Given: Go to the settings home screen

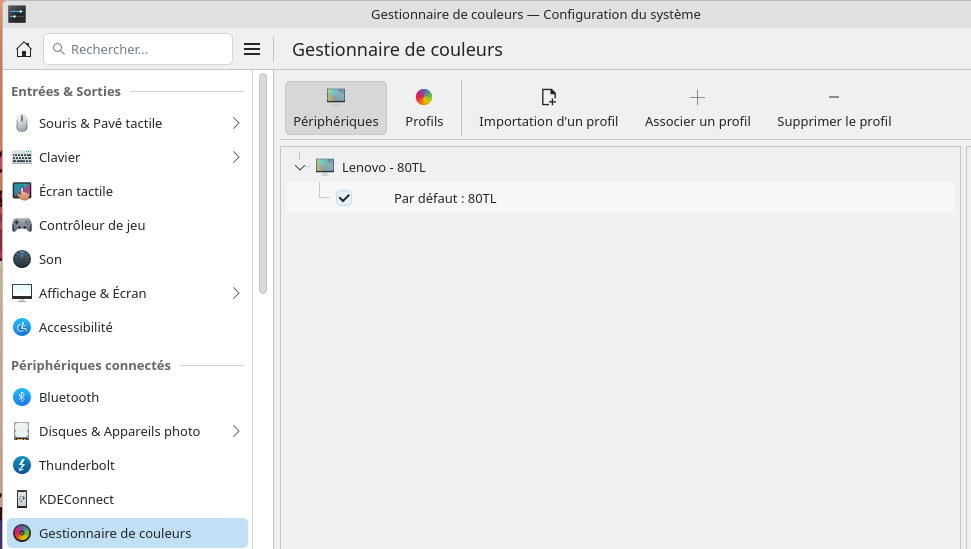Looking at the screenshot, I should 24,49.
